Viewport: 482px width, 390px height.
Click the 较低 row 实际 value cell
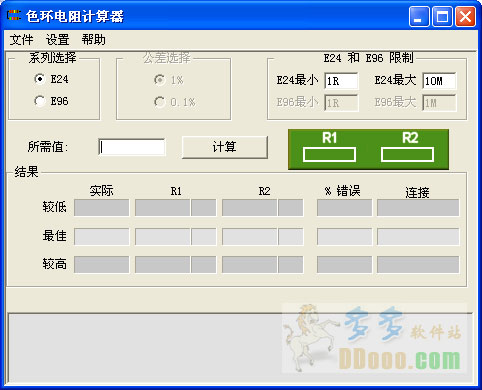[101, 208]
